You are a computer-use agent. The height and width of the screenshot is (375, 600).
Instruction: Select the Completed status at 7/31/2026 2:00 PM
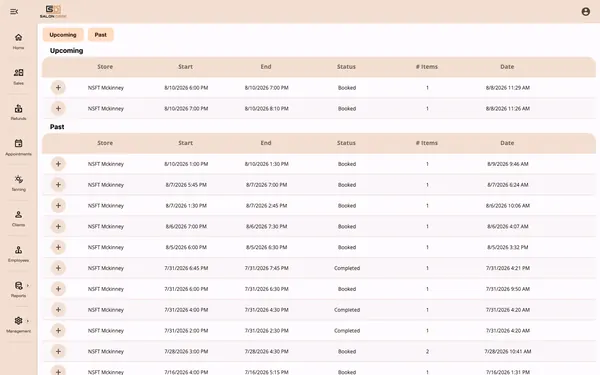point(347,331)
